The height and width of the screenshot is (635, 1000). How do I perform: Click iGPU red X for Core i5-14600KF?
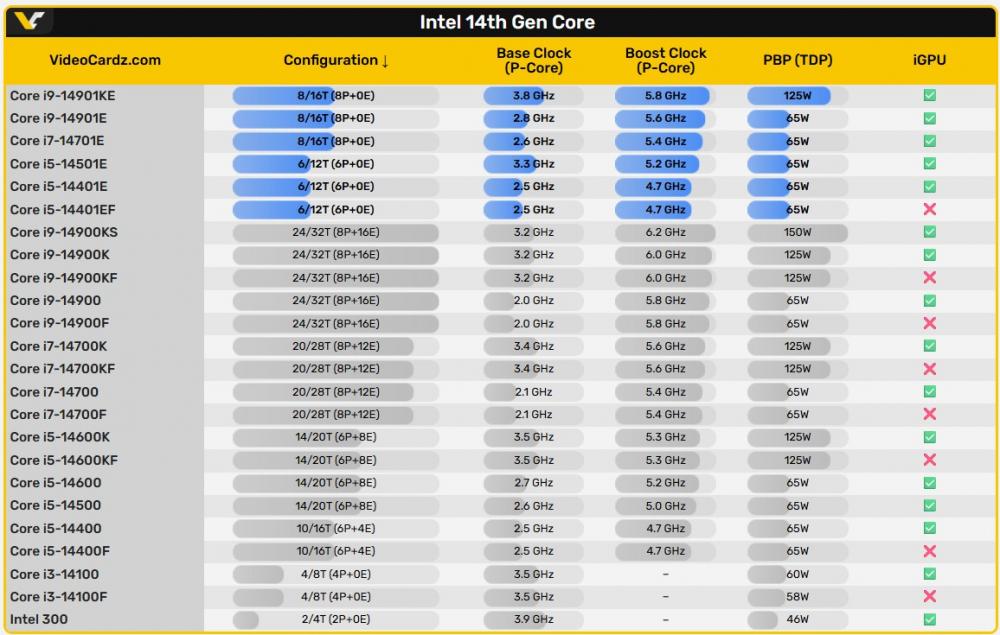tap(930, 460)
